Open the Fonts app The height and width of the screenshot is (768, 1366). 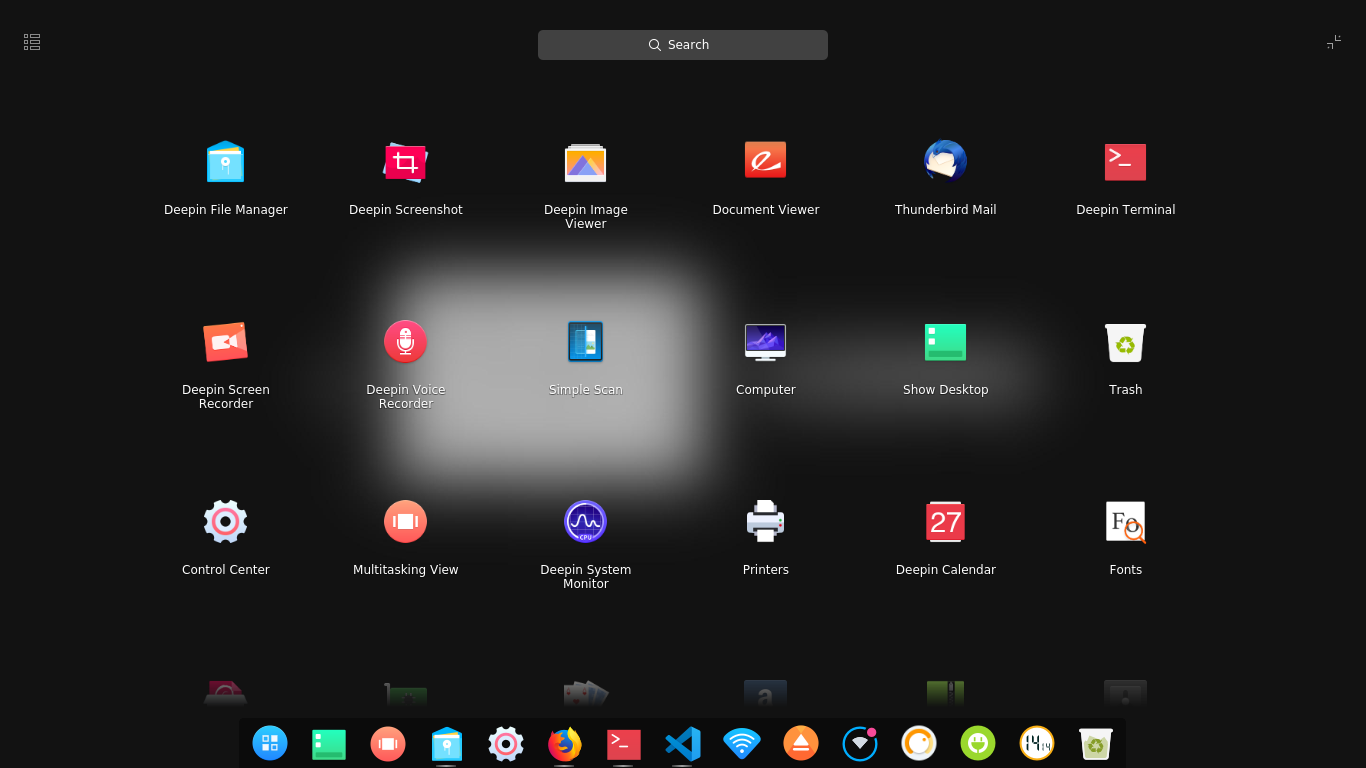coord(1126,522)
